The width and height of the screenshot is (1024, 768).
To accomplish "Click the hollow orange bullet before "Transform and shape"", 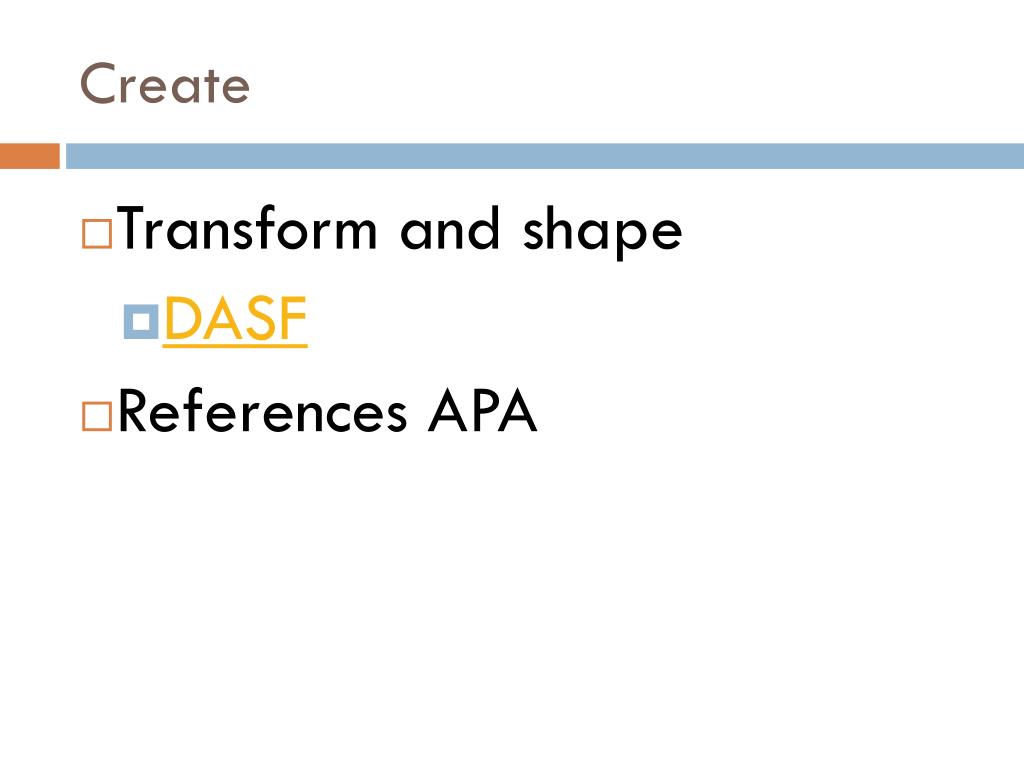I will point(97,233).
